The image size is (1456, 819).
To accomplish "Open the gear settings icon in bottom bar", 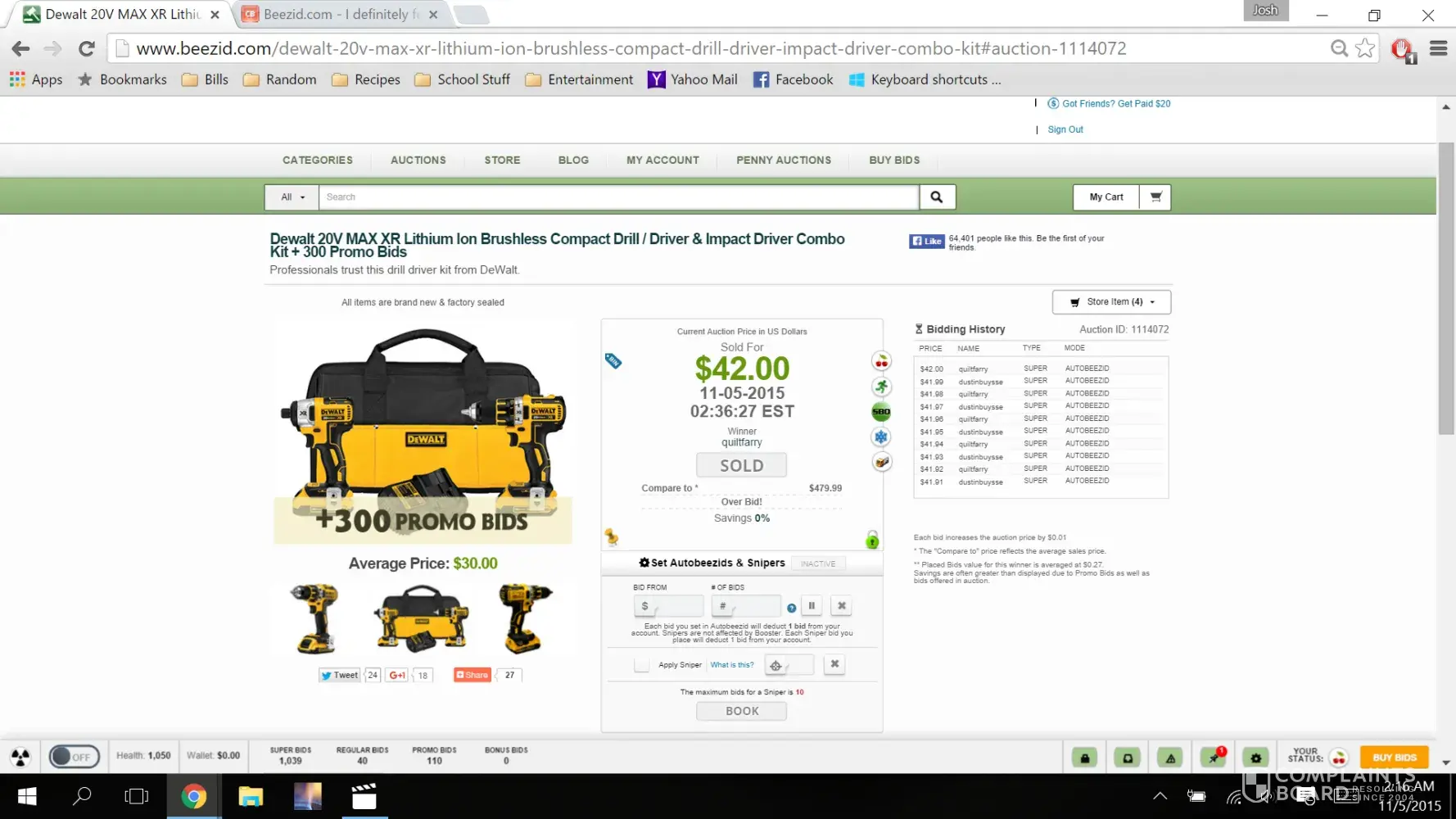I will (x=1255, y=758).
